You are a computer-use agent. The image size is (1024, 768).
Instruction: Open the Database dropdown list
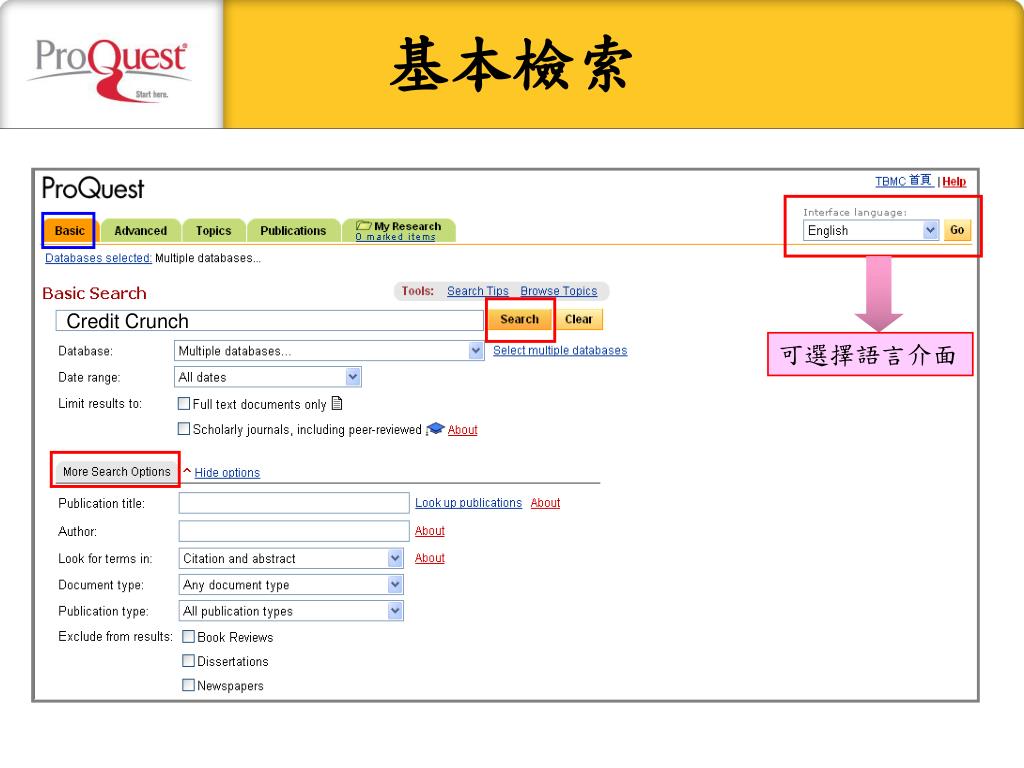point(329,351)
